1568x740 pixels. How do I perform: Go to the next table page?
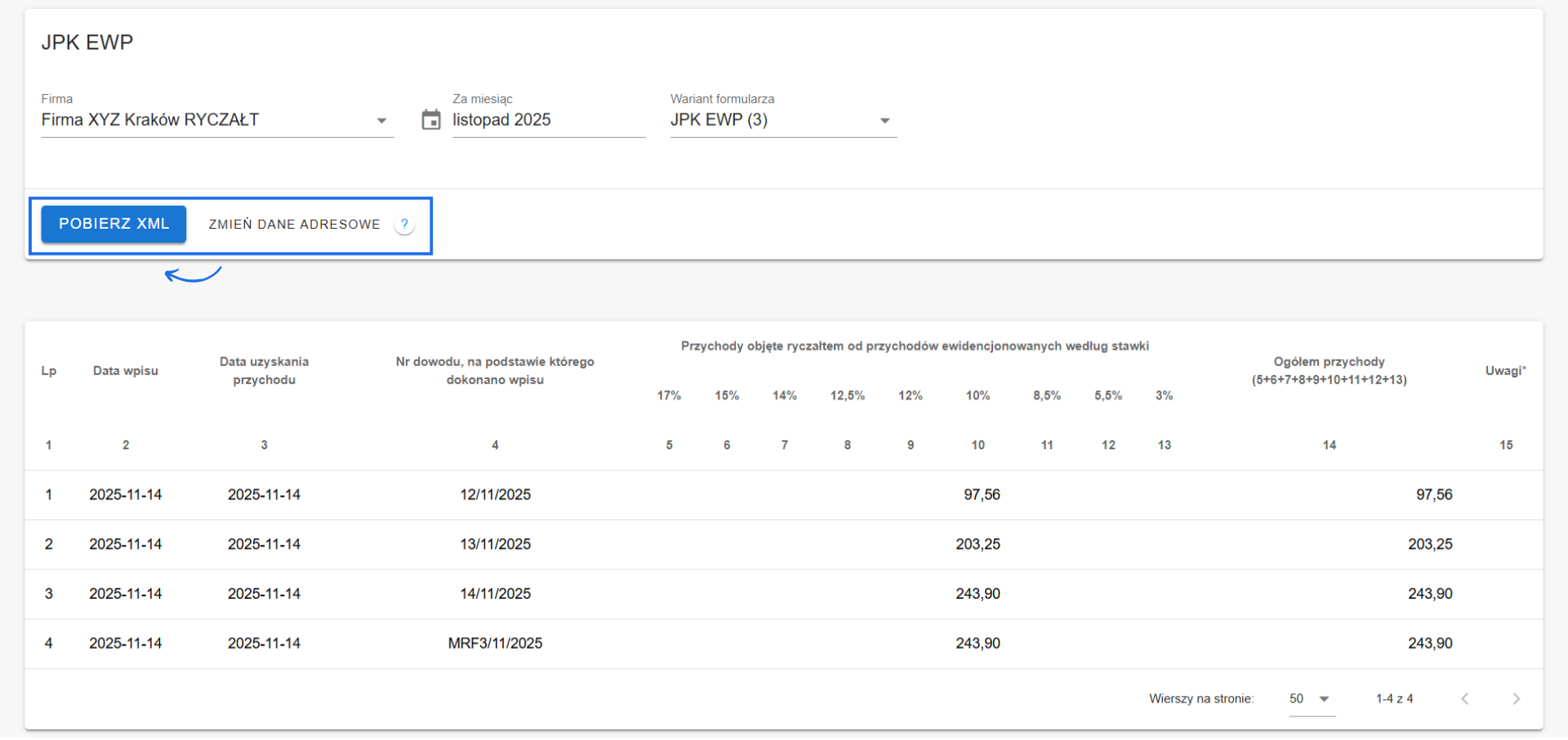[x=1516, y=699]
